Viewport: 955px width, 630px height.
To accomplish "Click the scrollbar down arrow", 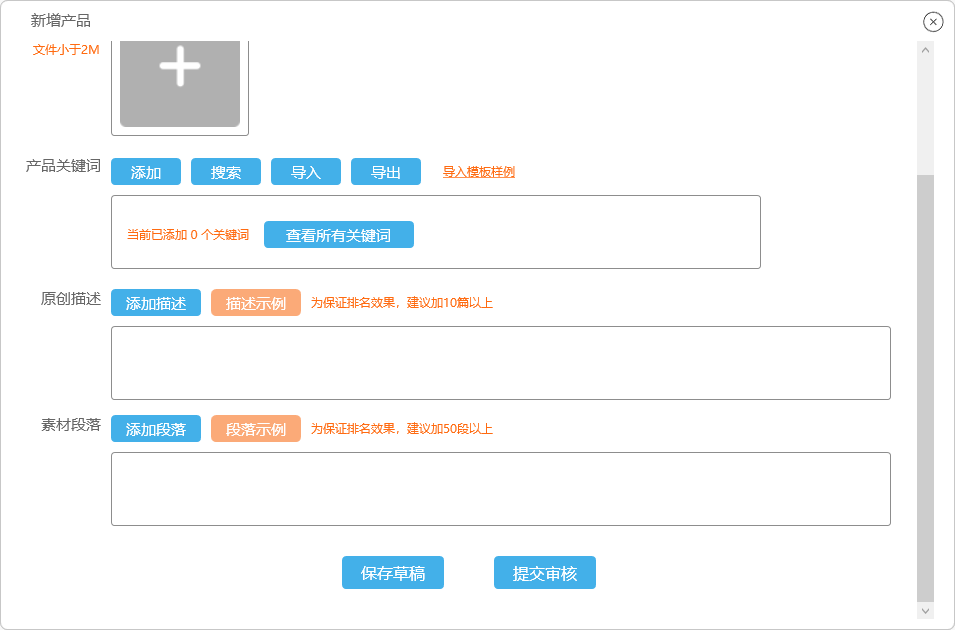I will (x=925, y=611).
